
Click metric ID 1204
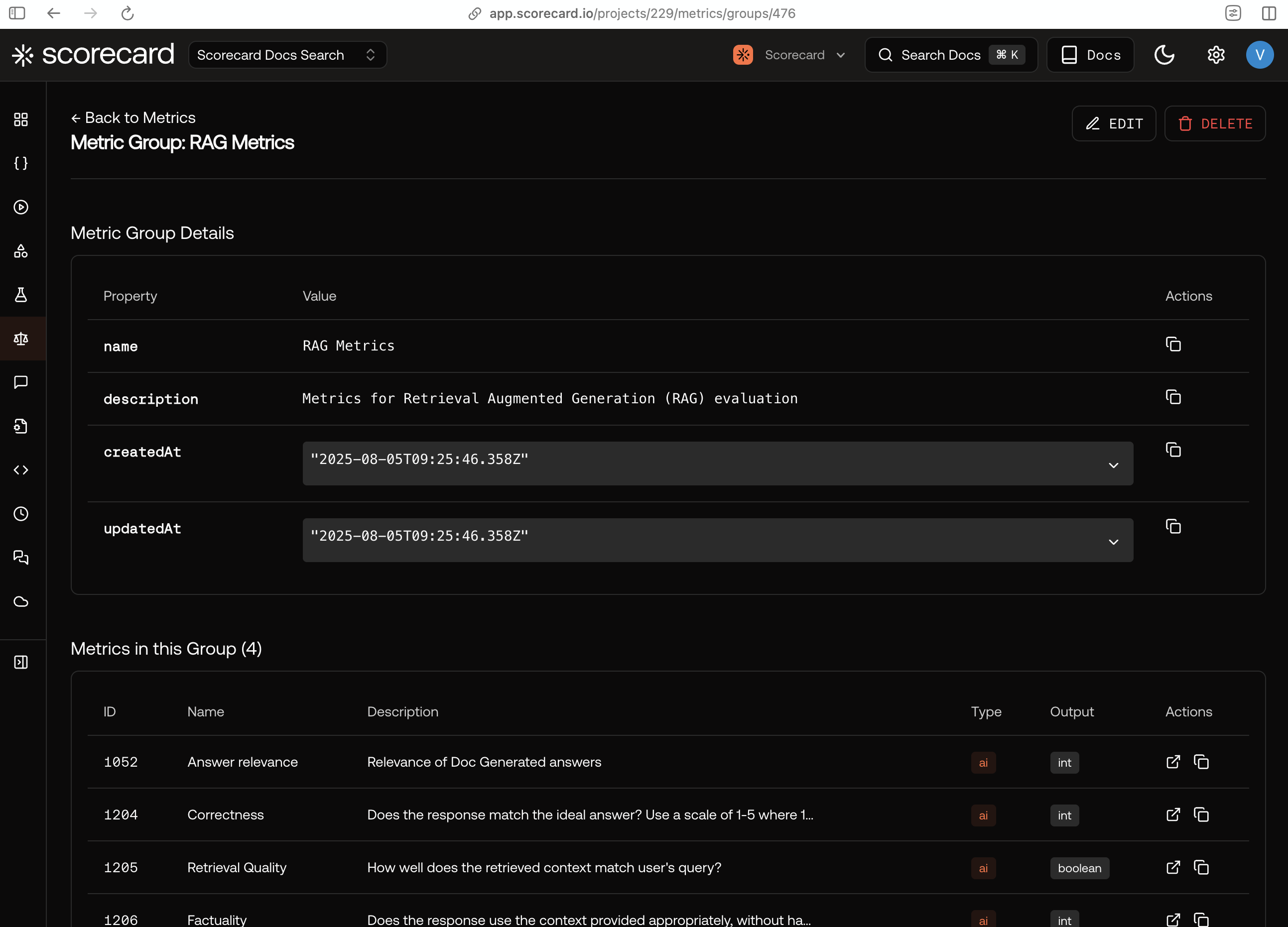coord(121,814)
